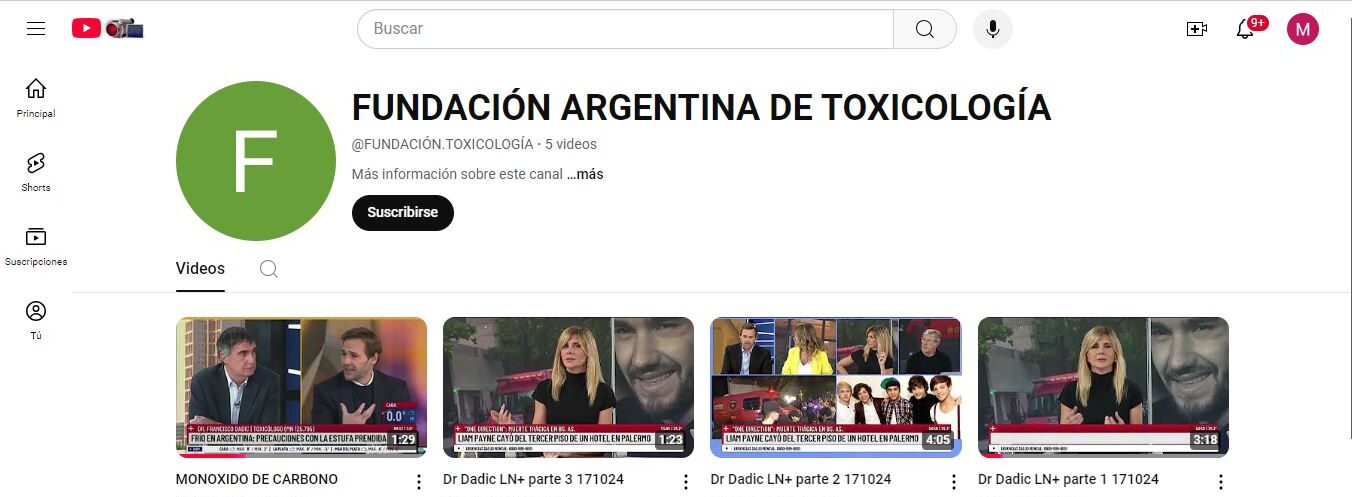Click the Suscribirse button
This screenshot has height=497, width=1352.
pos(403,213)
